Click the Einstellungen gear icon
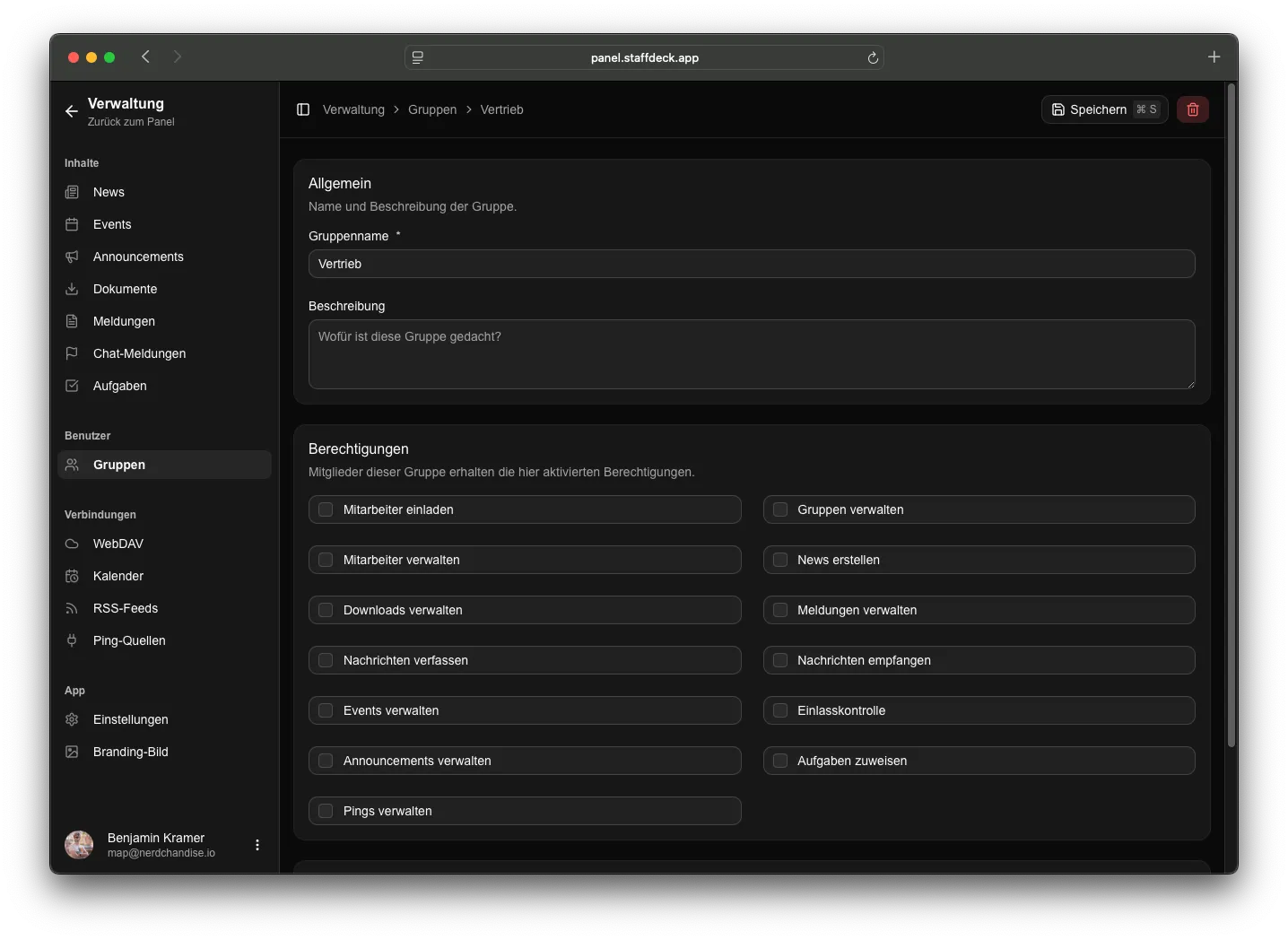Viewport: 1288px width, 940px height. [72, 719]
